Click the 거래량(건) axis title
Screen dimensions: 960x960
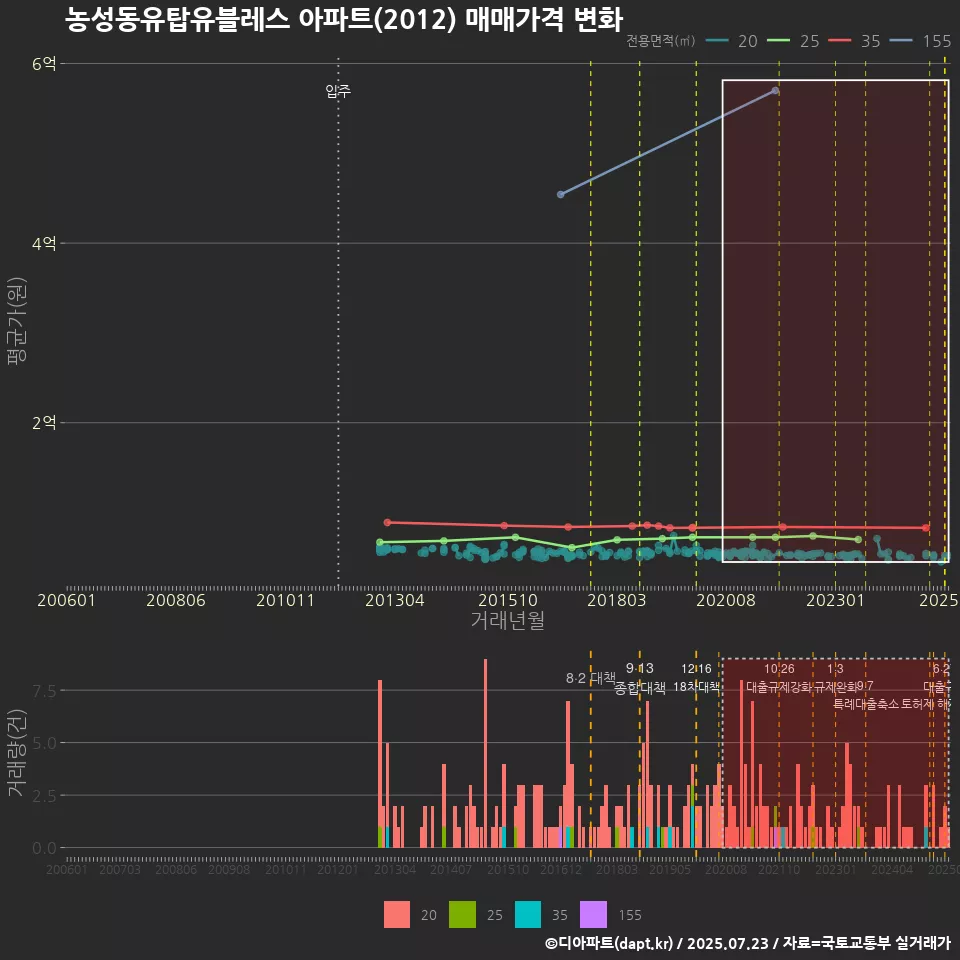[17, 753]
